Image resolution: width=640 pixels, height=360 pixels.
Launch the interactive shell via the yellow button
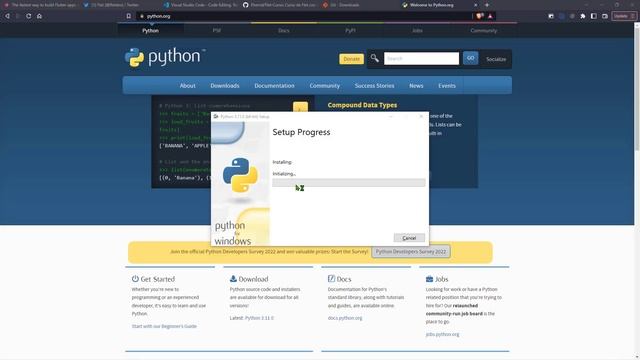pyautogui.click(x=300, y=108)
